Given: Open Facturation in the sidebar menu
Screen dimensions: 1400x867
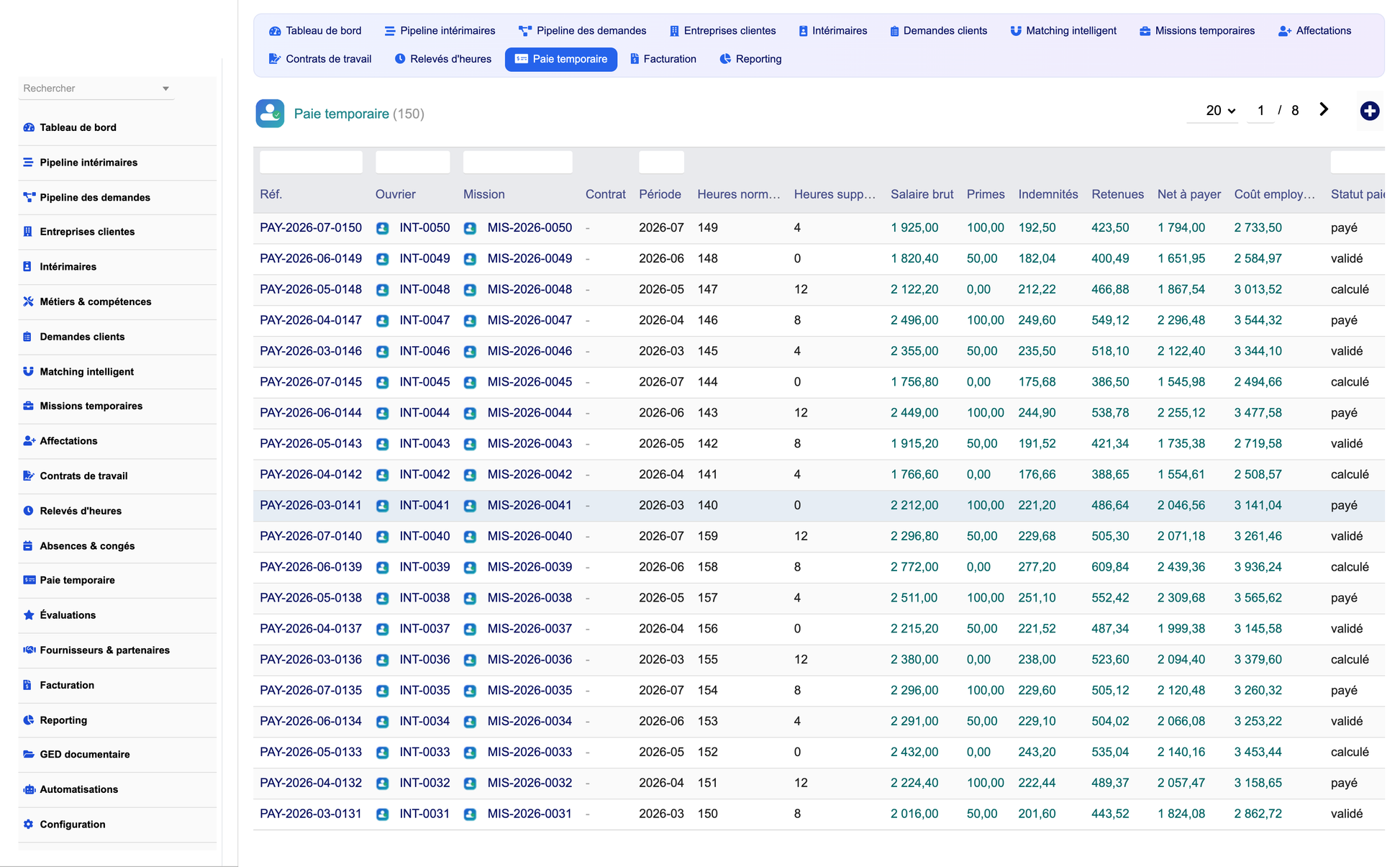Looking at the screenshot, I should pyautogui.click(x=117, y=685).
